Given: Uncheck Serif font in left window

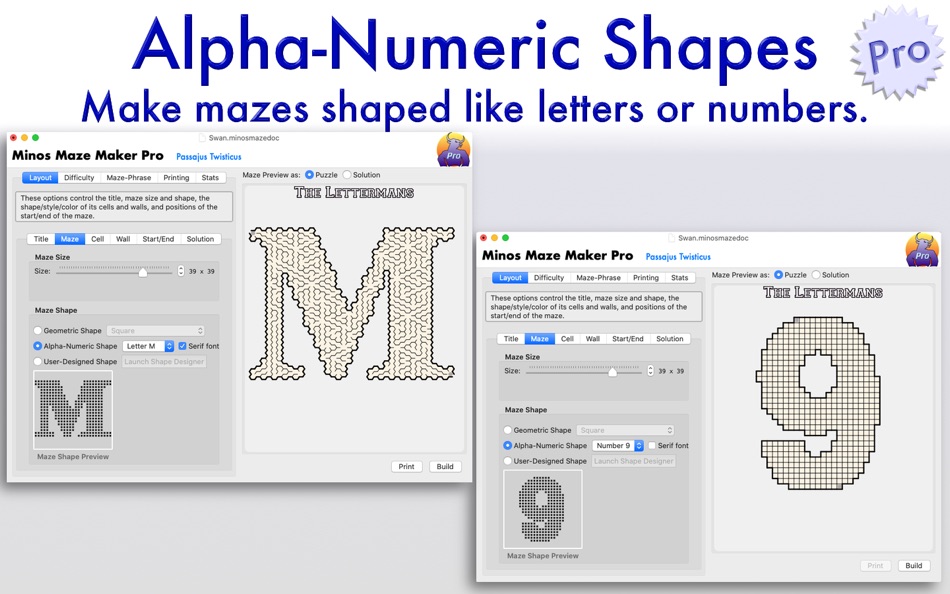Looking at the screenshot, I should click(182, 346).
